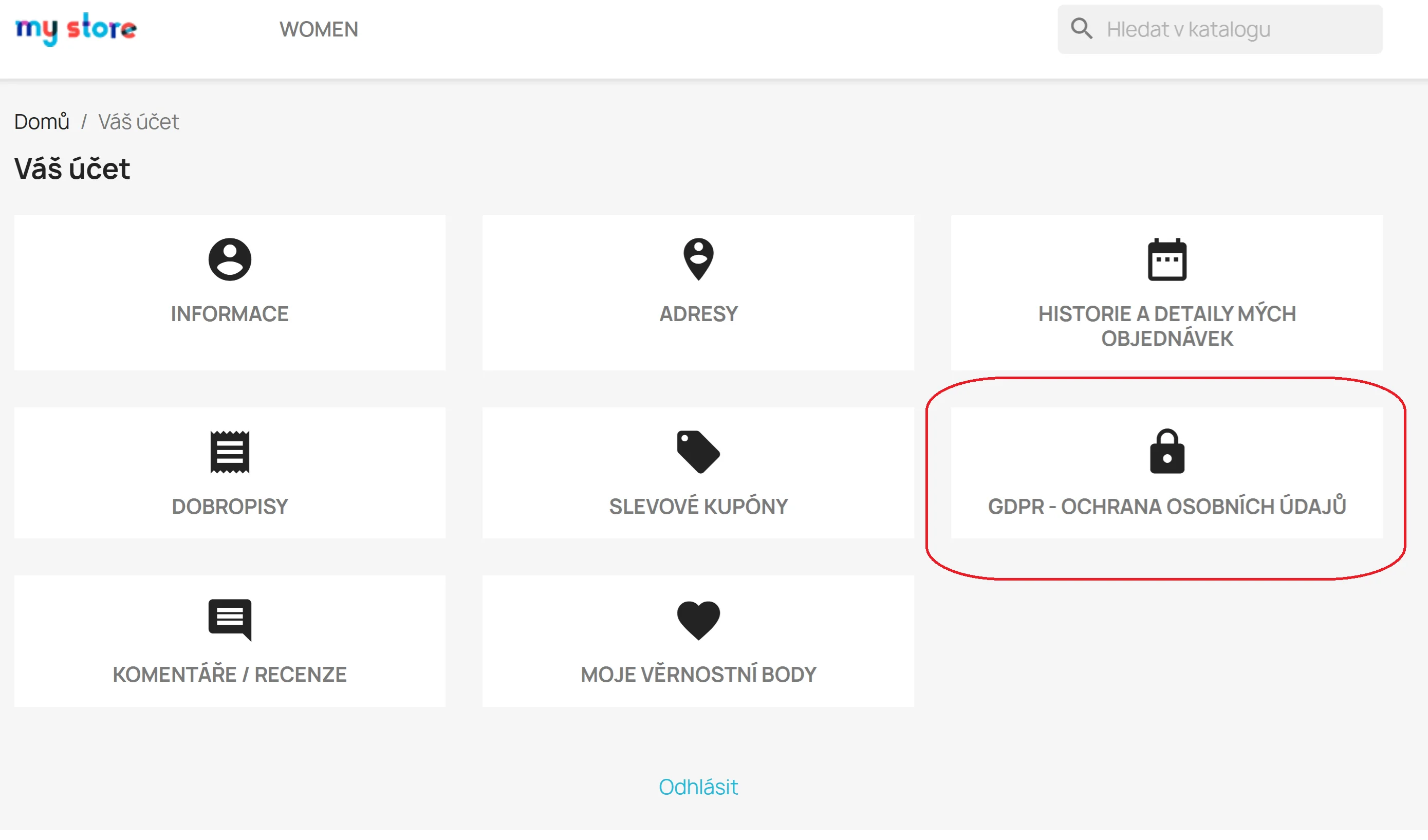Click the Odhlásit link
Viewport: 1428px width, 840px height.
698,787
